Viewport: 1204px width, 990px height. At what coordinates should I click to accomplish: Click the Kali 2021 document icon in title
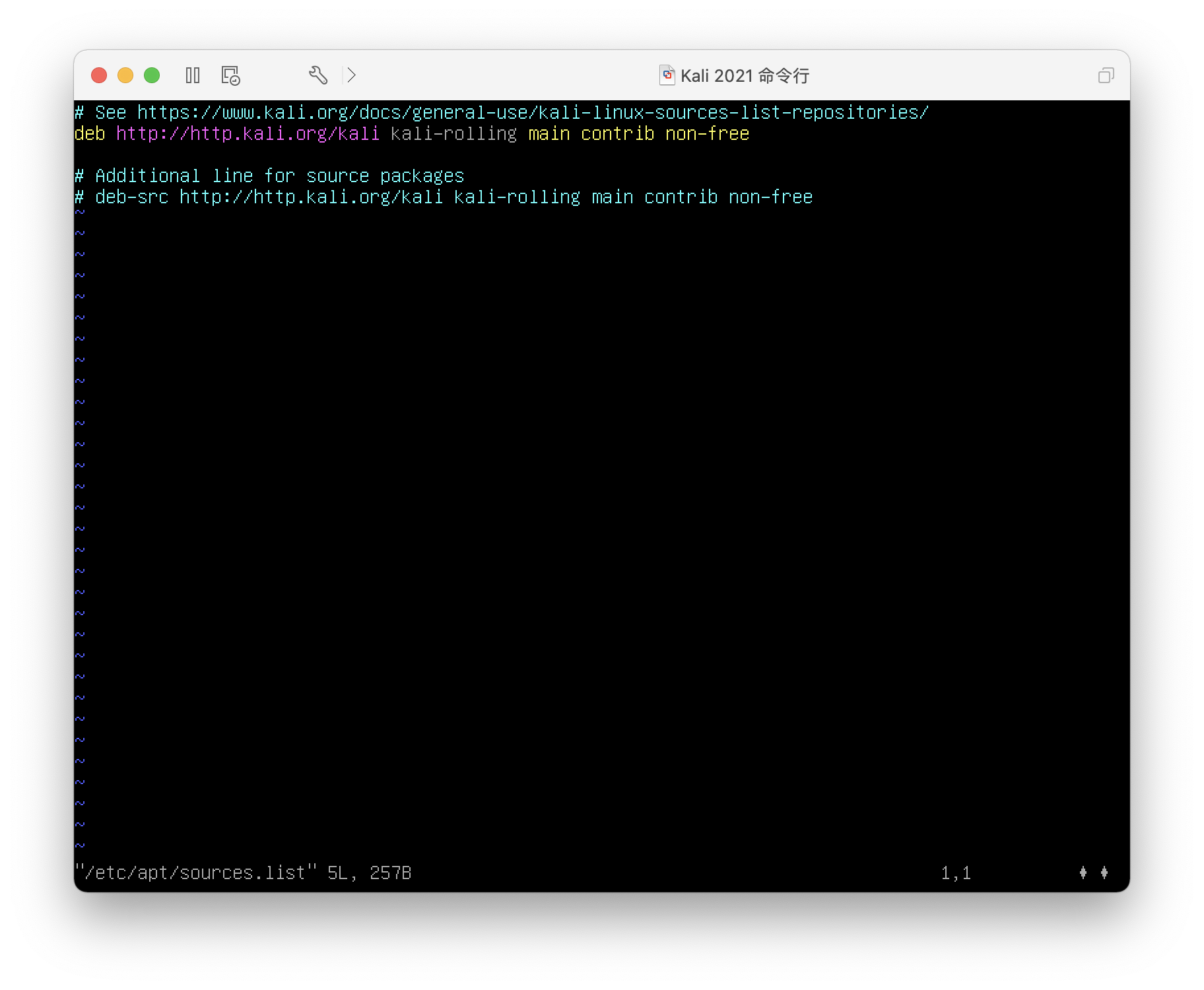[x=667, y=75]
